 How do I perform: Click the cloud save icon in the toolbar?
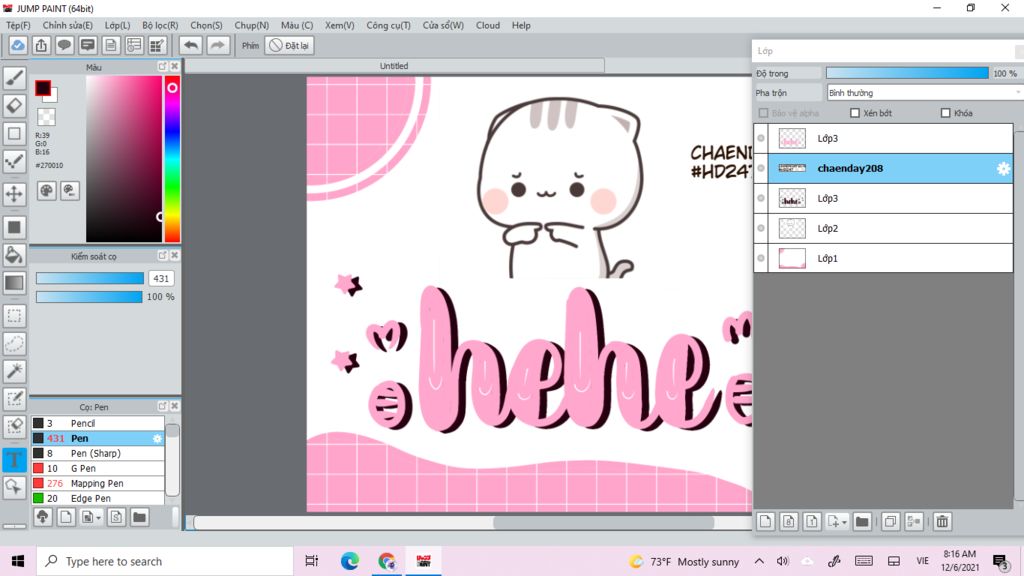click(x=18, y=45)
